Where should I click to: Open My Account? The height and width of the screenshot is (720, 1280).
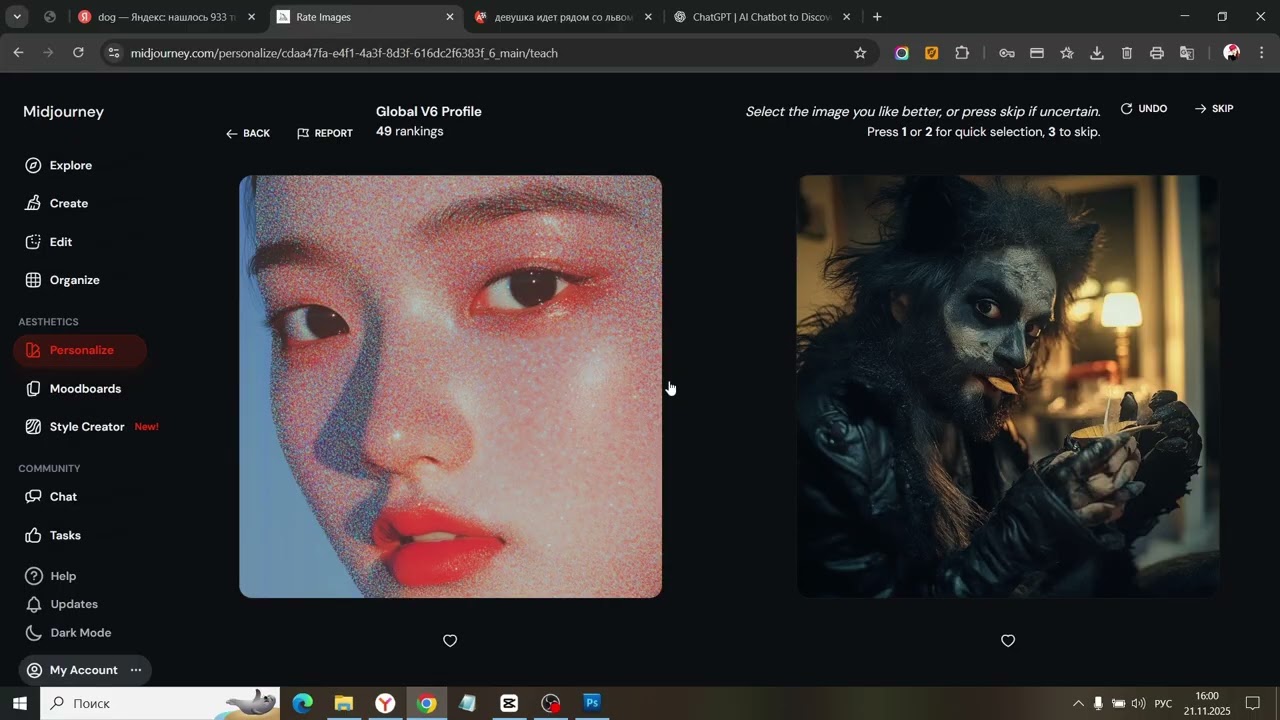[71, 670]
